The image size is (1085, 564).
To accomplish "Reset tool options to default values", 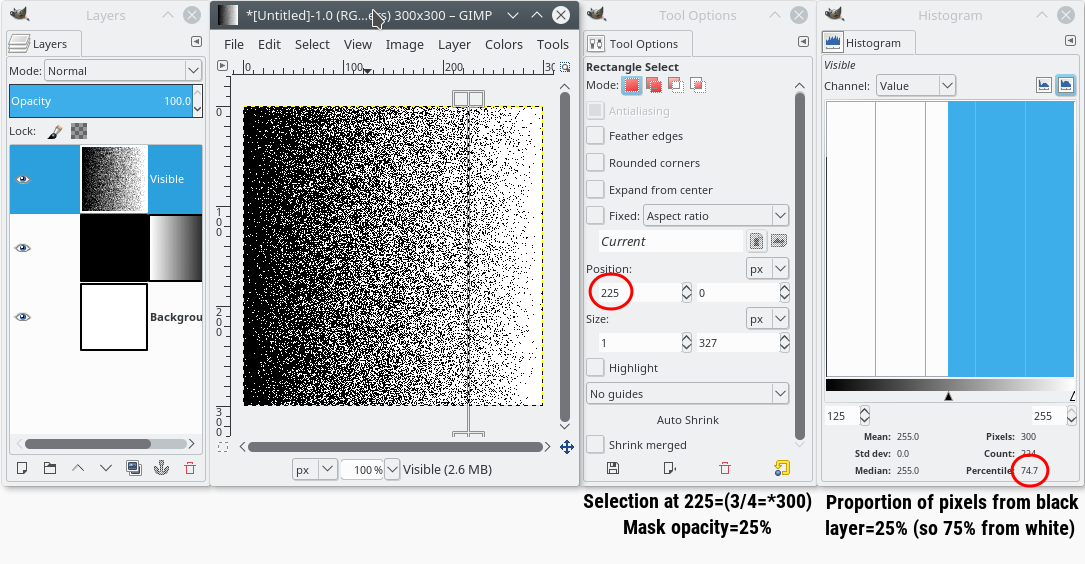I will pos(782,468).
